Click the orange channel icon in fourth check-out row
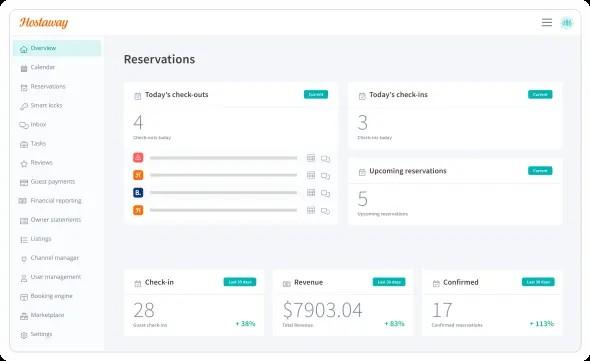Image resolution: width=590 pixels, height=361 pixels. [138, 210]
